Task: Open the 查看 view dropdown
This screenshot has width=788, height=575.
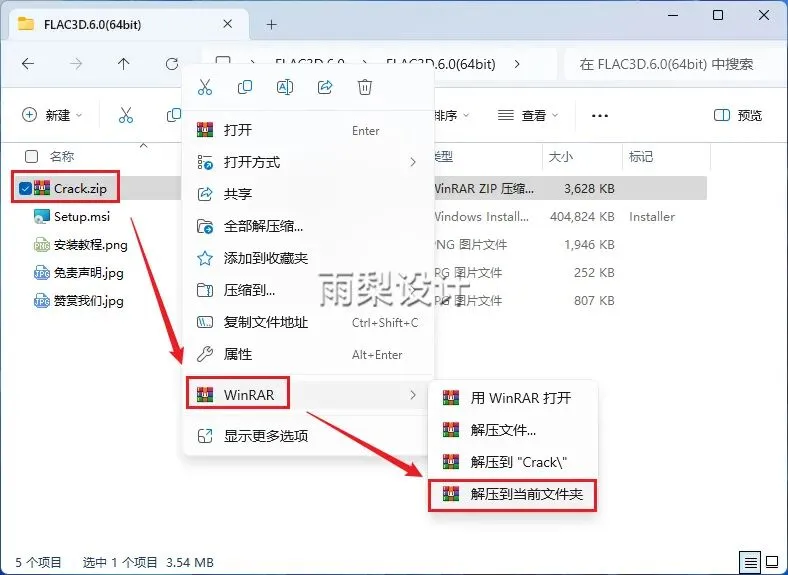Action: click(528, 115)
